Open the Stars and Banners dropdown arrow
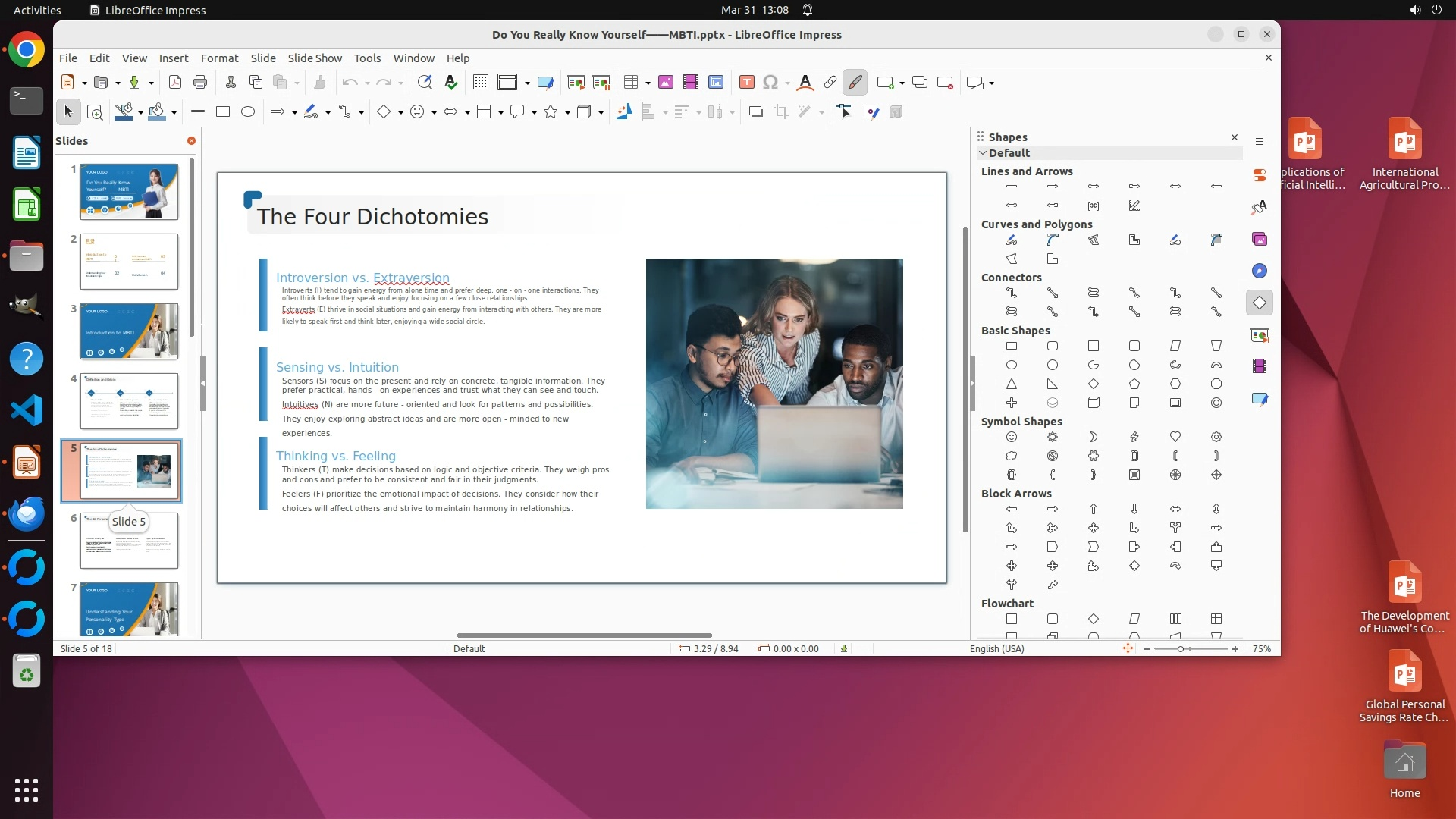The height and width of the screenshot is (819, 1456). pyautogui.click(x=567, y=113)
